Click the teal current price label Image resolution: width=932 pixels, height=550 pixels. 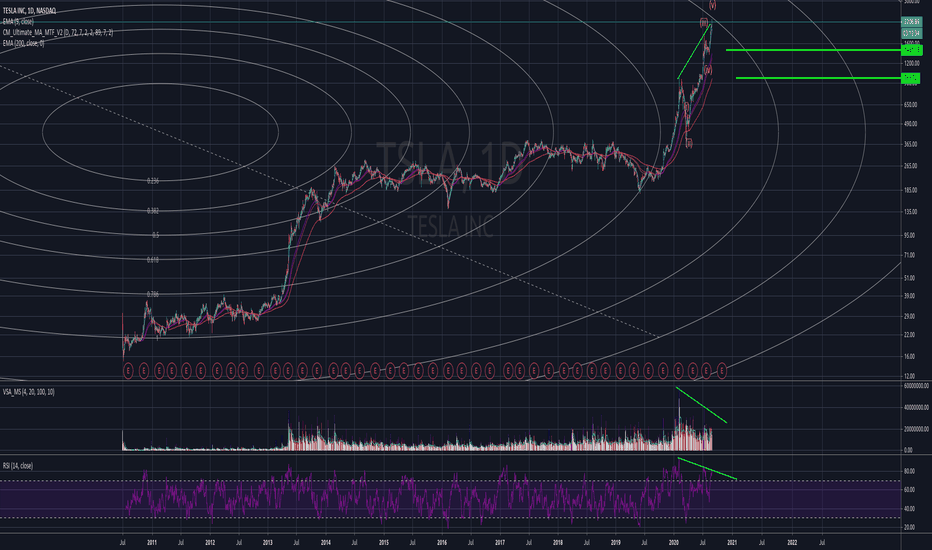pyautogui.click(x=912, y=22)
